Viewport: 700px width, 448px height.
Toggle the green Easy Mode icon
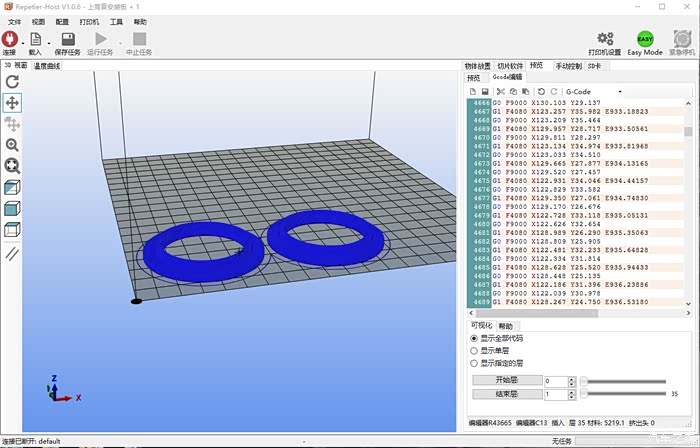pos(645,38)
